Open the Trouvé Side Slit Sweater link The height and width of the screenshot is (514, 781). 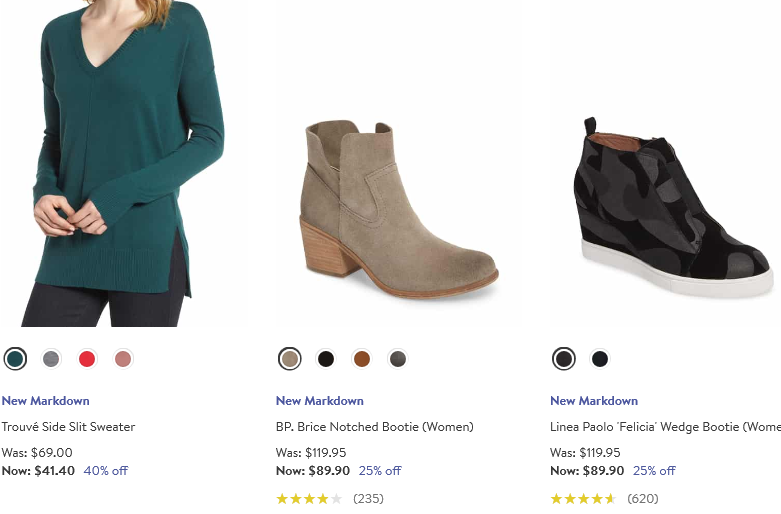coord(68,427)
